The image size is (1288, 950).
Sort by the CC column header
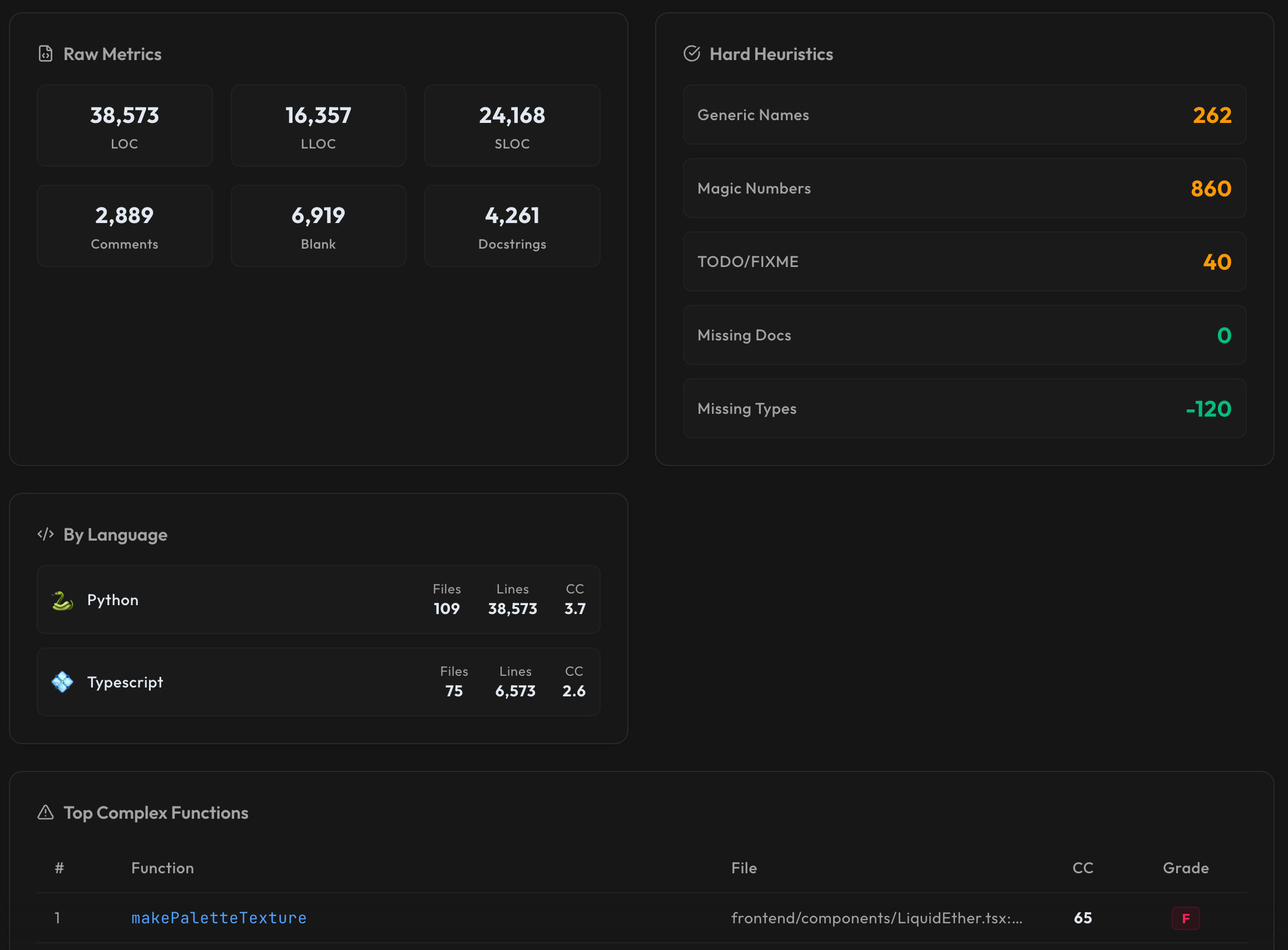pyautogui.click(x=1082, y=868)
